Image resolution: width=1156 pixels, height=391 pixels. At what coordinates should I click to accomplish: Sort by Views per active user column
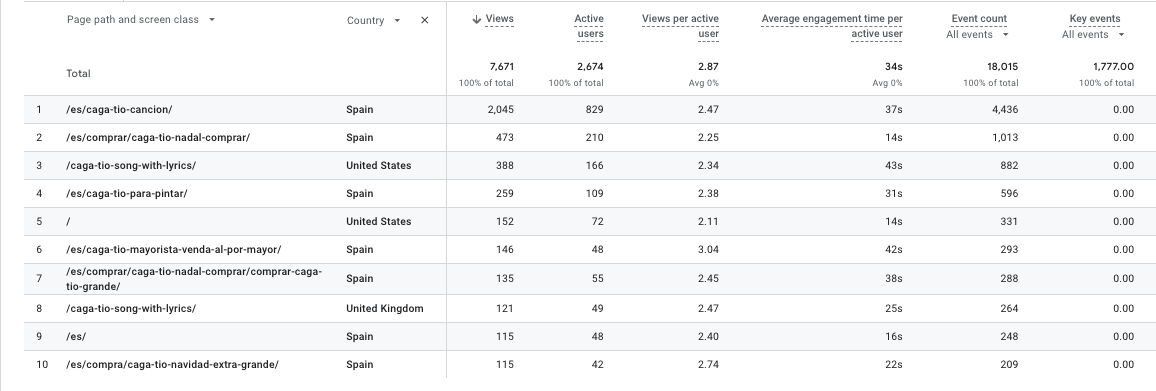tap(680, 26)
